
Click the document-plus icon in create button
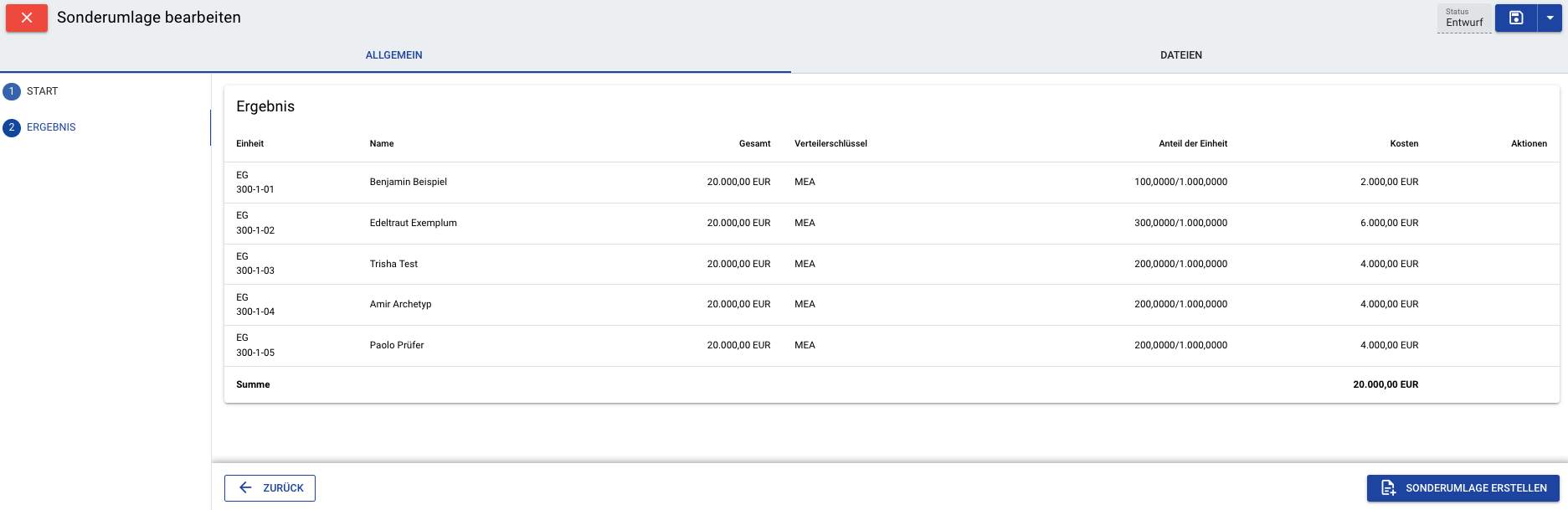point(1388,488)
